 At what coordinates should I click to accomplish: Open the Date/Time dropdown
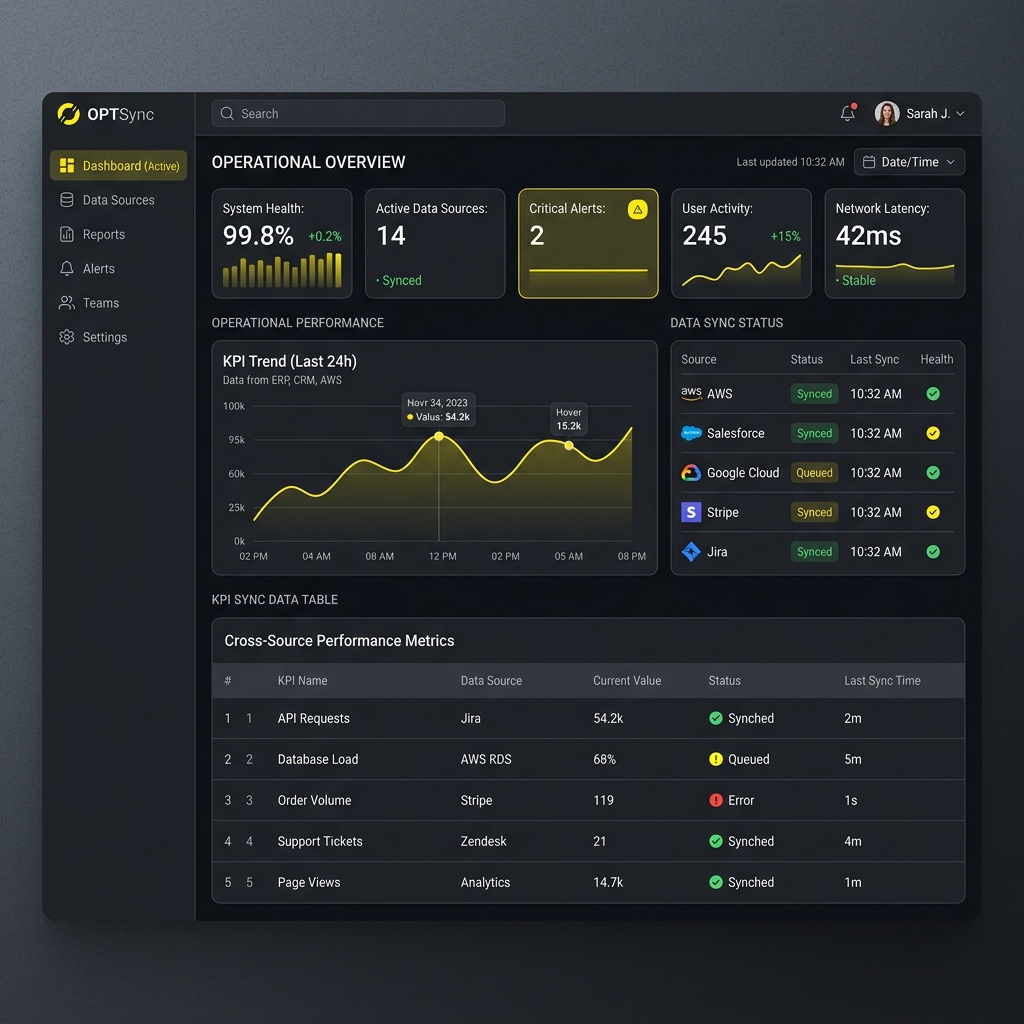909,162
